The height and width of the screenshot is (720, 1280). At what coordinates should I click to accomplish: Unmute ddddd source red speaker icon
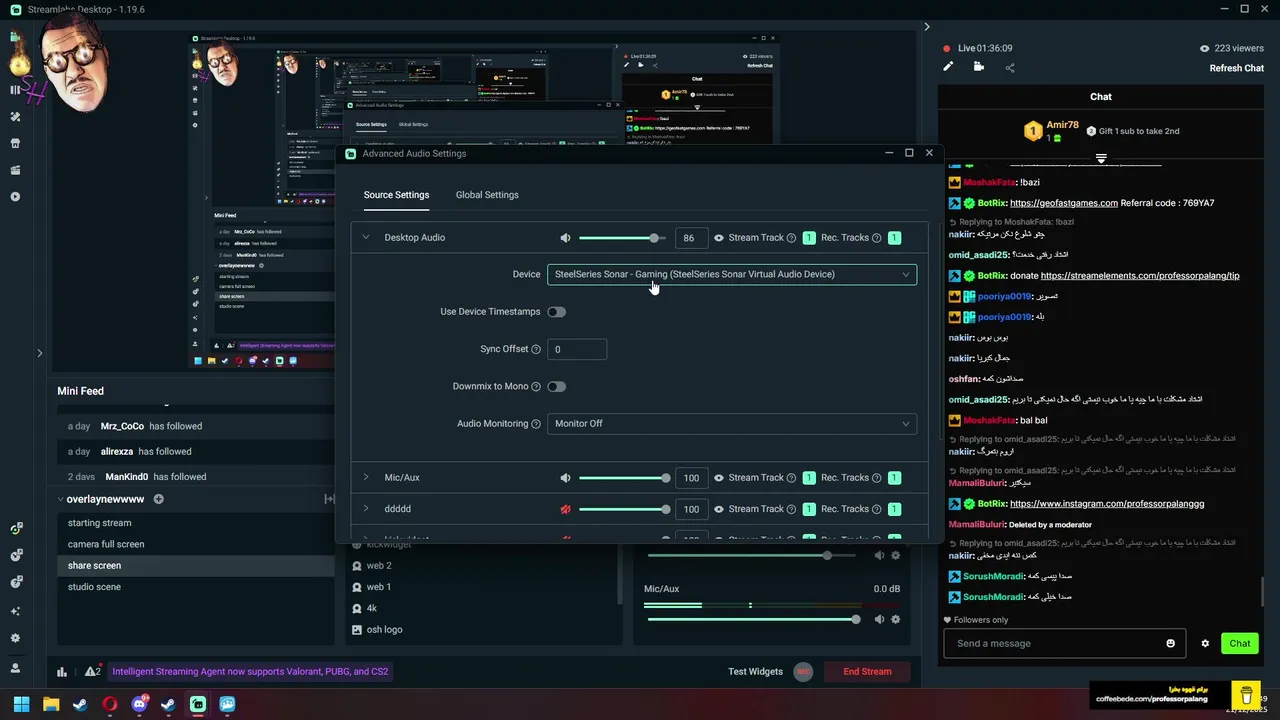coord(565,509)
